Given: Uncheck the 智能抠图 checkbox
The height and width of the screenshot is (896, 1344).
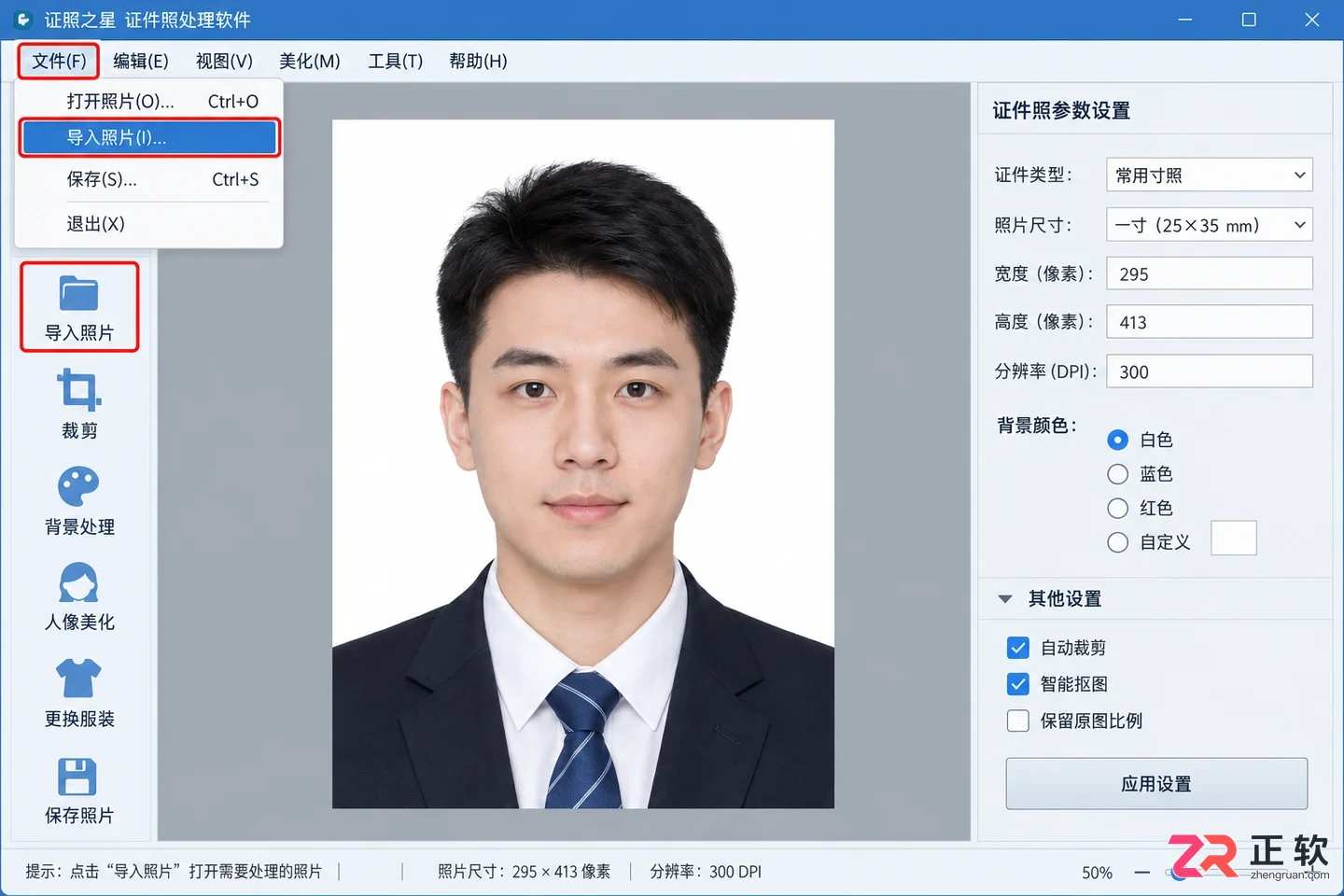Looking at the screenshot, I should (x=1018, y=684).
